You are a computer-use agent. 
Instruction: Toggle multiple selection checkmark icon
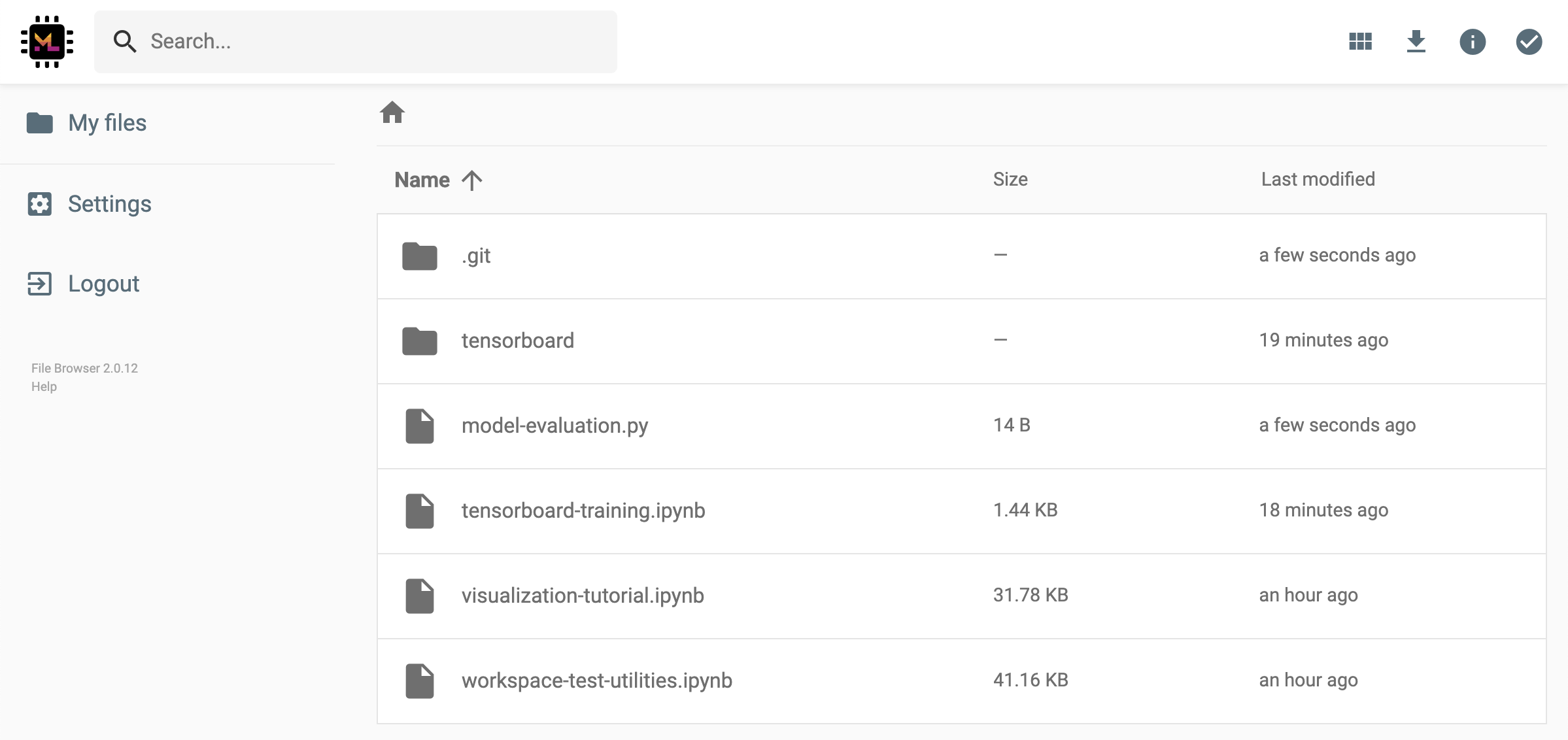[x=1528, y=42]
